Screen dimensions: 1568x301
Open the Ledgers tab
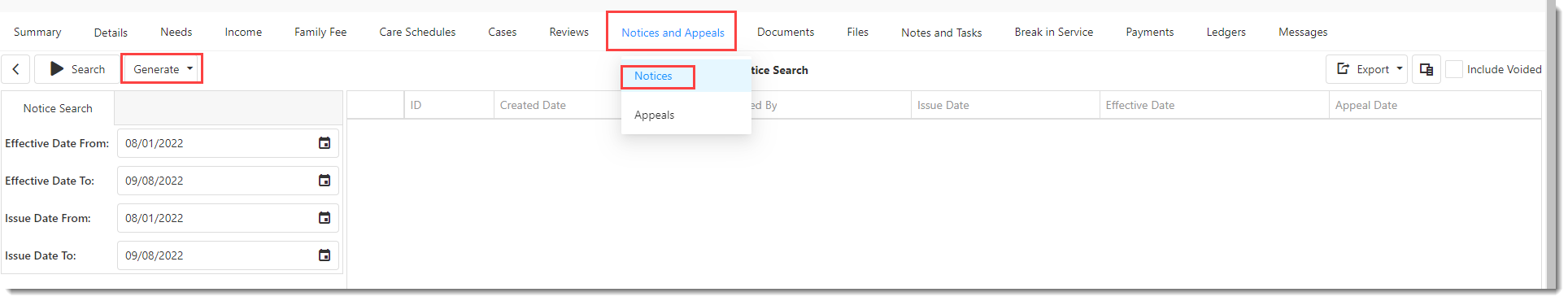coord(1226,32)
